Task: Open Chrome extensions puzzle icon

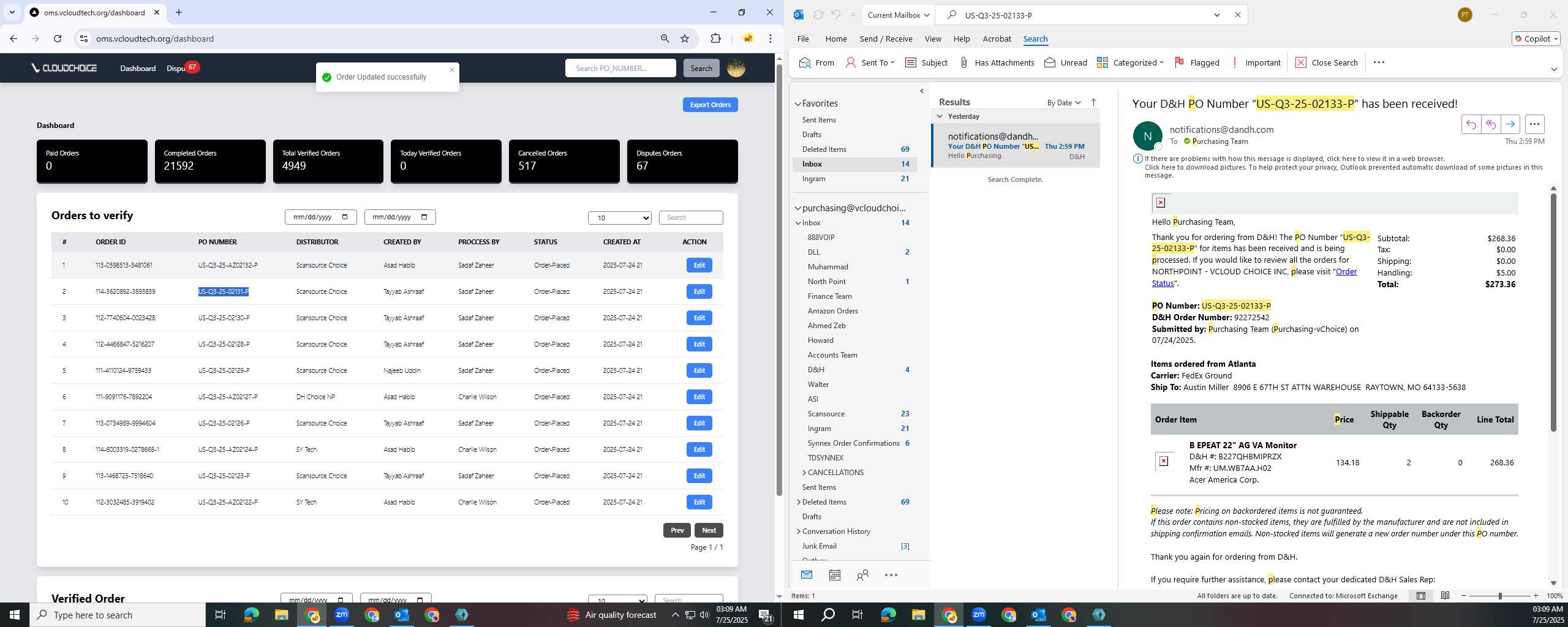Action: (x=715, y=39)
